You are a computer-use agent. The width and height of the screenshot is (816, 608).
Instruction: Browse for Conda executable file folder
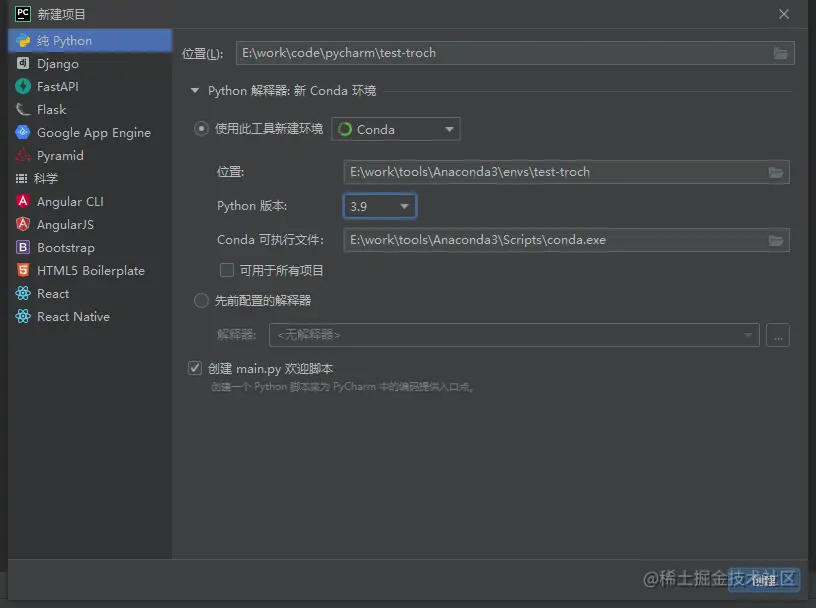point(775,240)
